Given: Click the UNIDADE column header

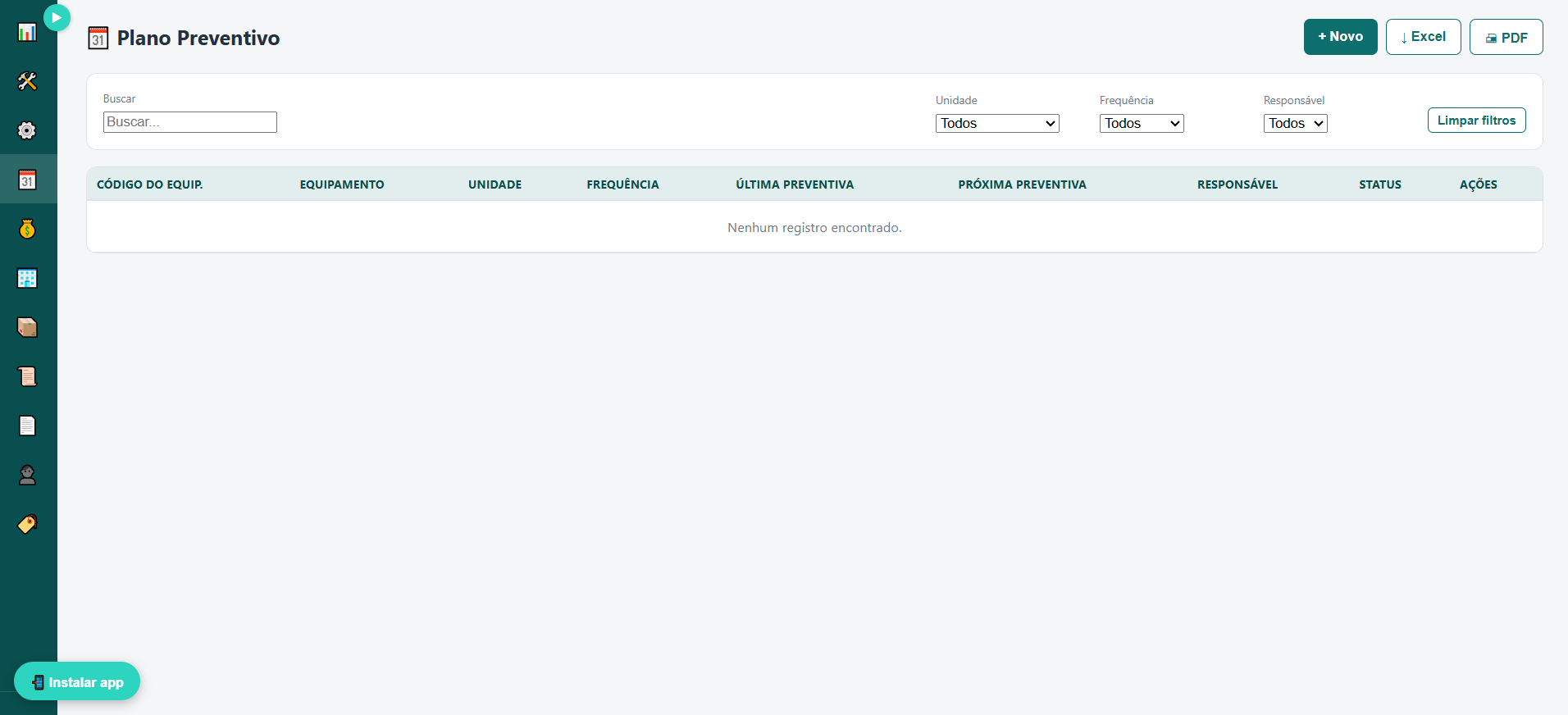Looking at the screenshot, I should 495,184.
